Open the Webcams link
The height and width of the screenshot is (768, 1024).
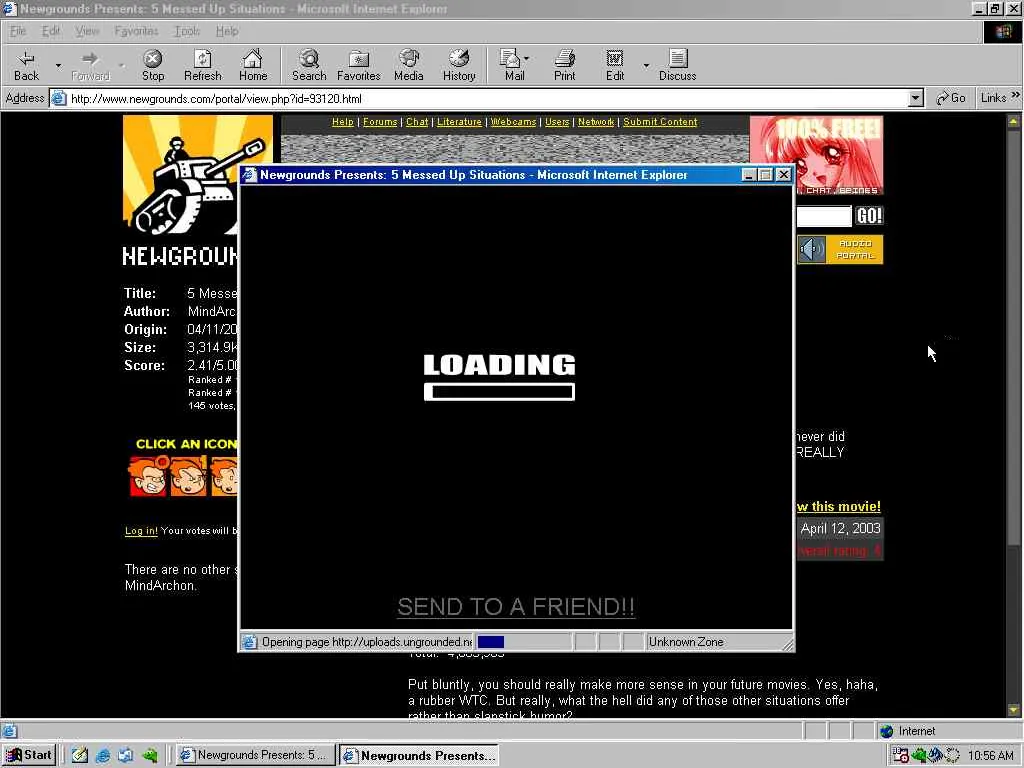pyautogui.click(x=513, y=122)
